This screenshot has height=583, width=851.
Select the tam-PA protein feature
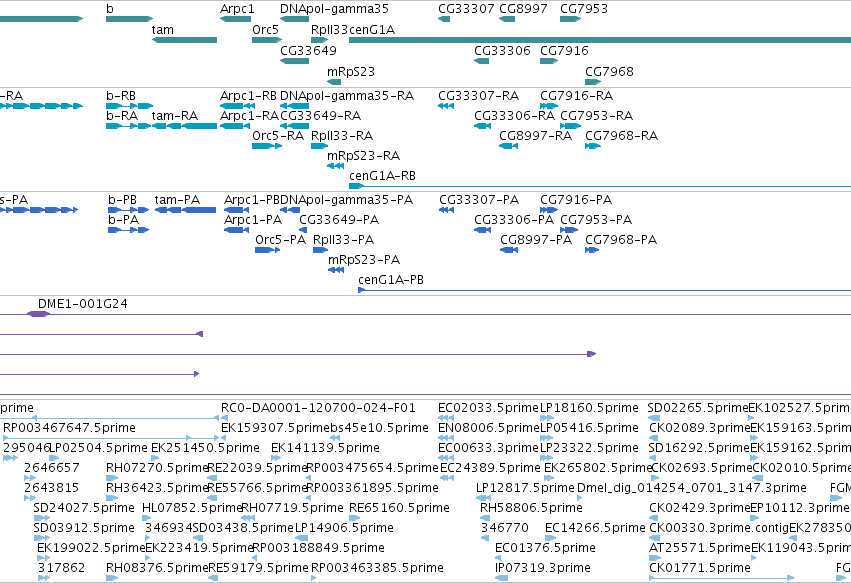coord(186,210)
